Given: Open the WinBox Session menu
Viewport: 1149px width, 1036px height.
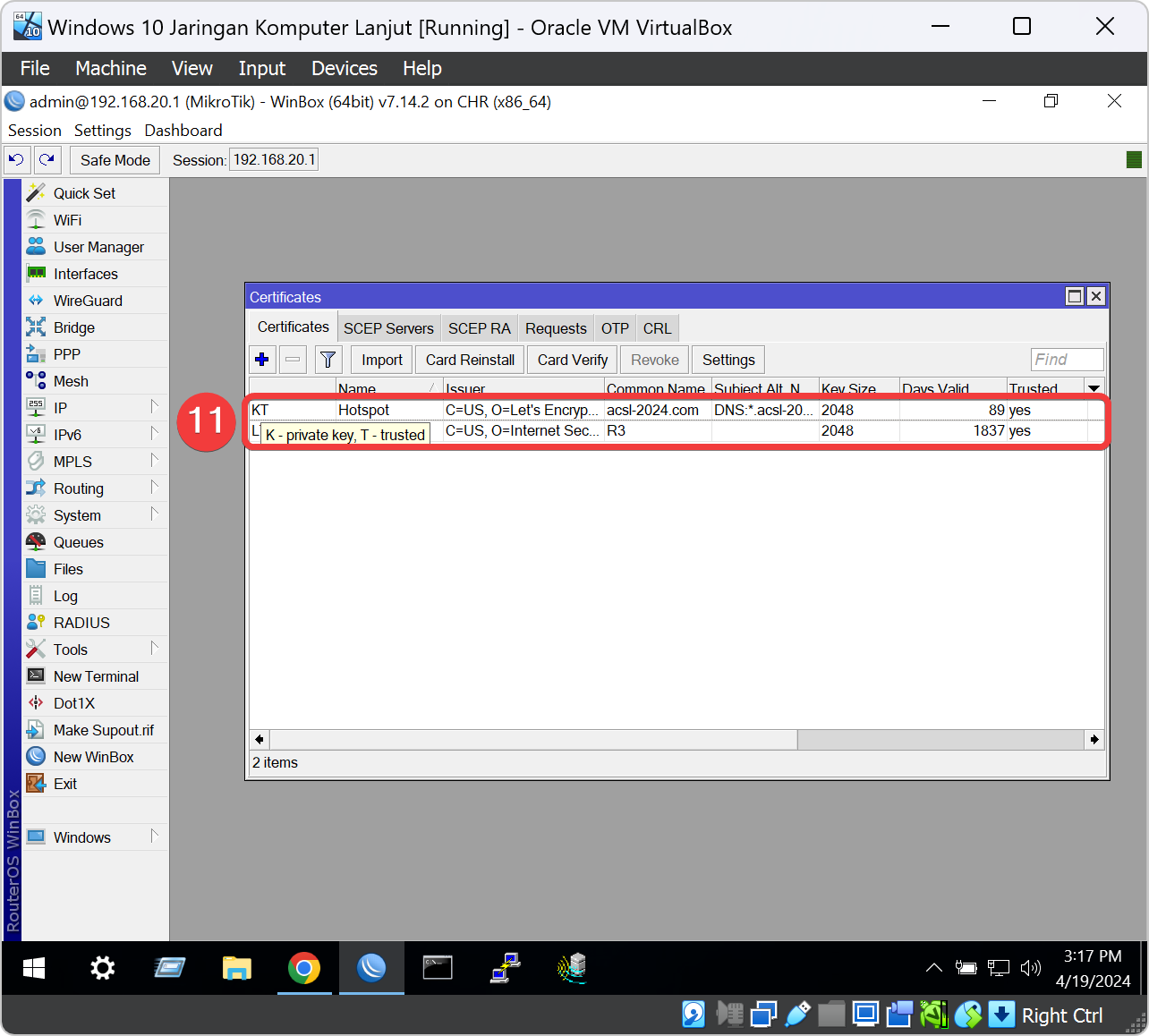Looking at the screenshot, I should tap(35, 131).
